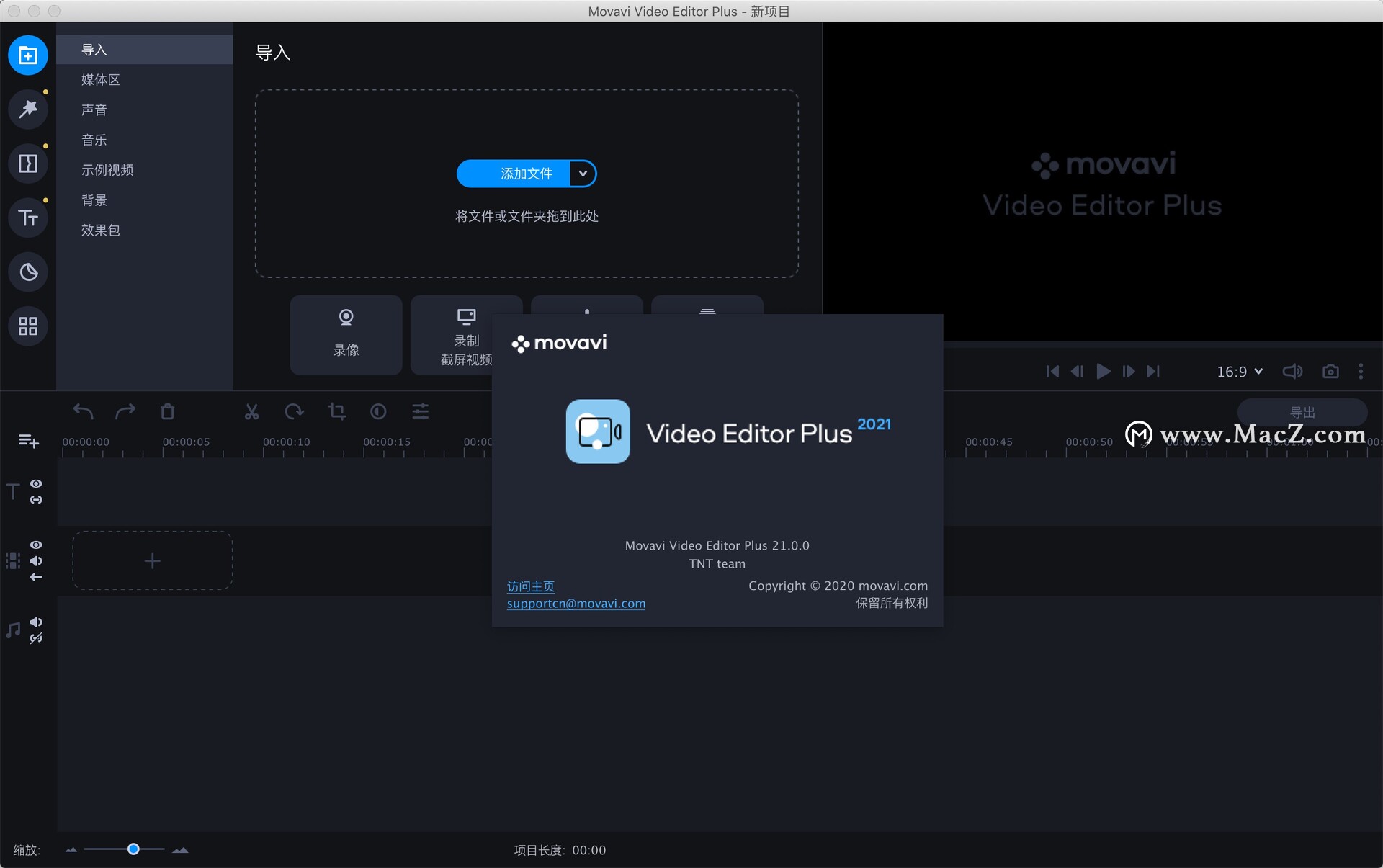Toggle video track visibility eye
This screenshot has height=868, width=1383.
pyautogui.click(x=36, y=545)
